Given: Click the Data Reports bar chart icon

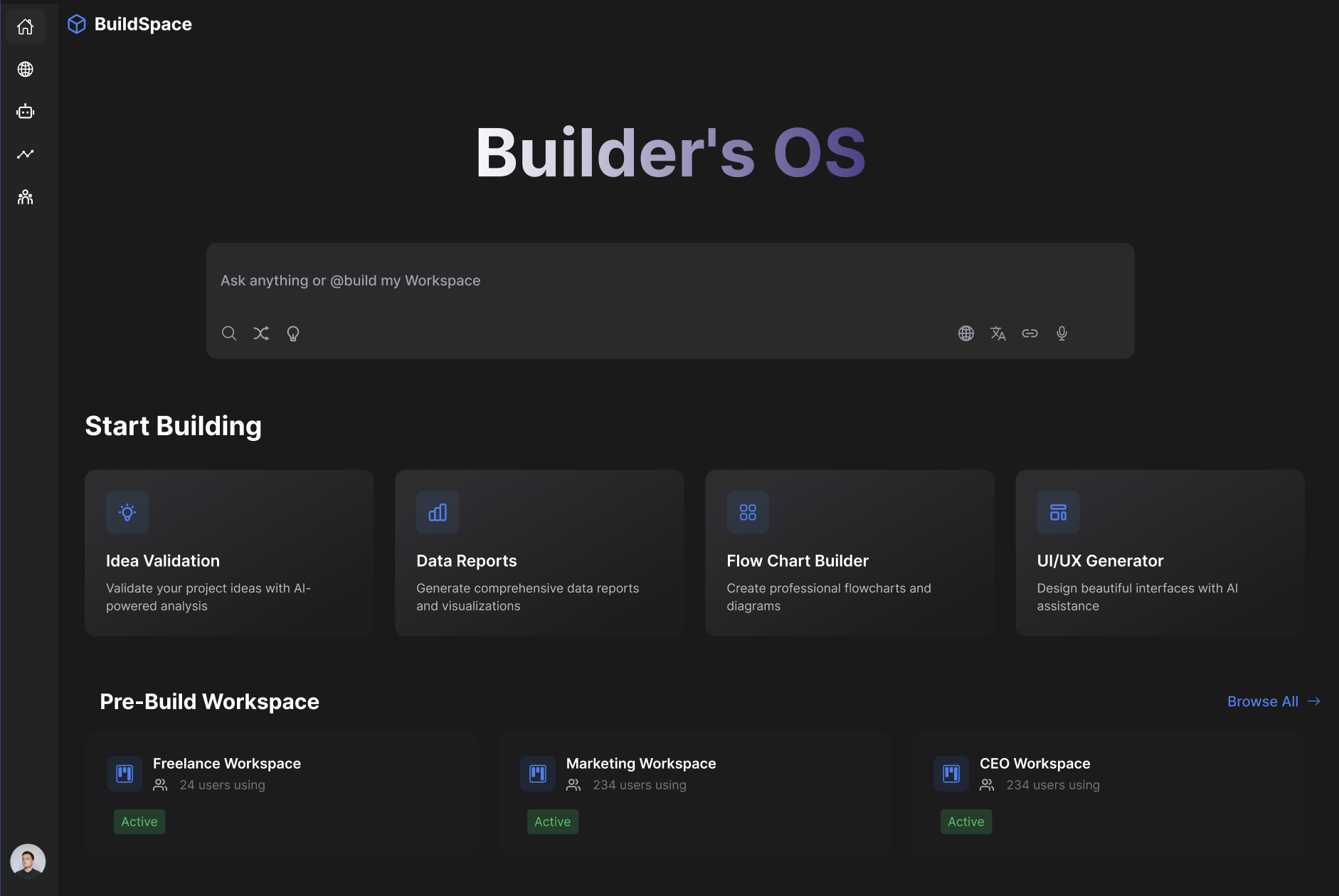Looking at the screenshot, I should pos(438,512).
